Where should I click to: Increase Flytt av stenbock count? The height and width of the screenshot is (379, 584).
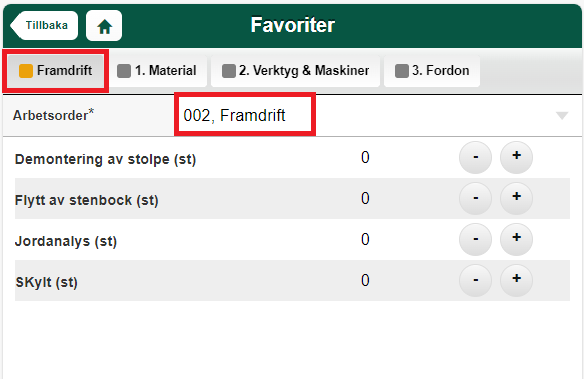pos(516,198)
